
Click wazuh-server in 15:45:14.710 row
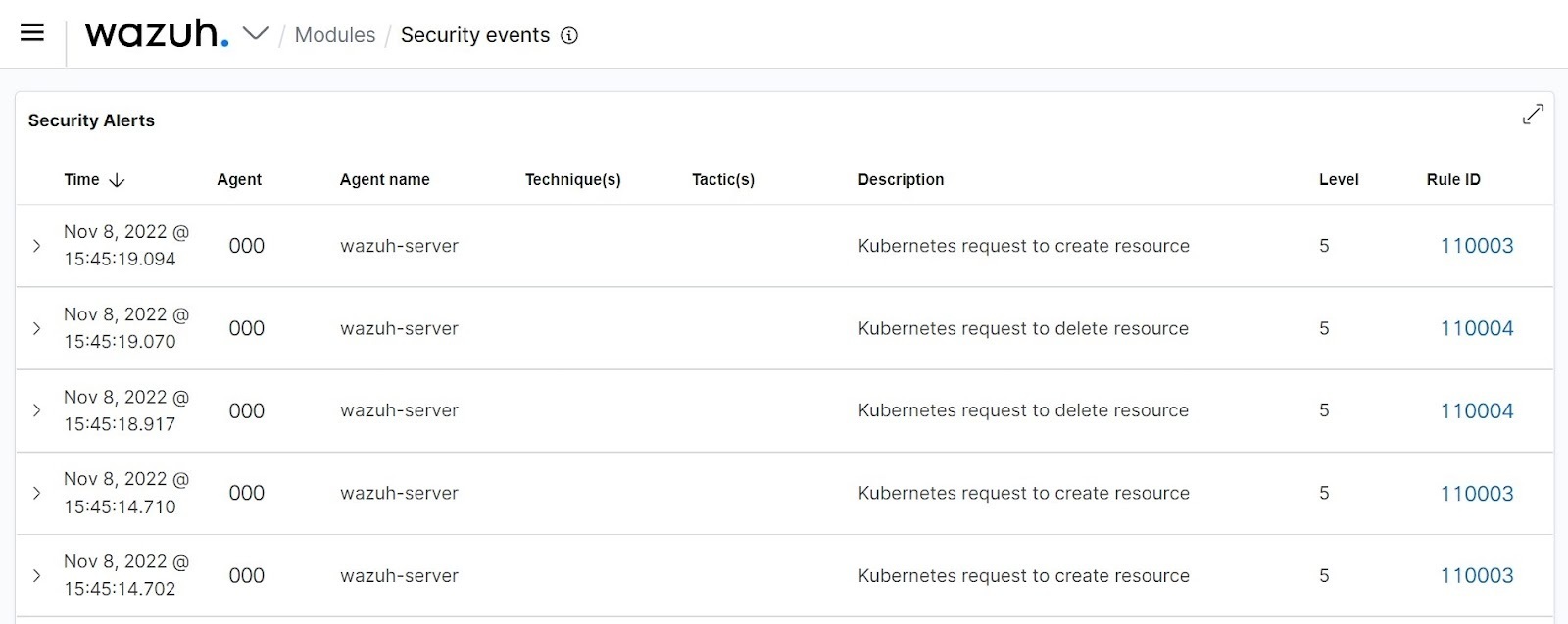[399, 493]
